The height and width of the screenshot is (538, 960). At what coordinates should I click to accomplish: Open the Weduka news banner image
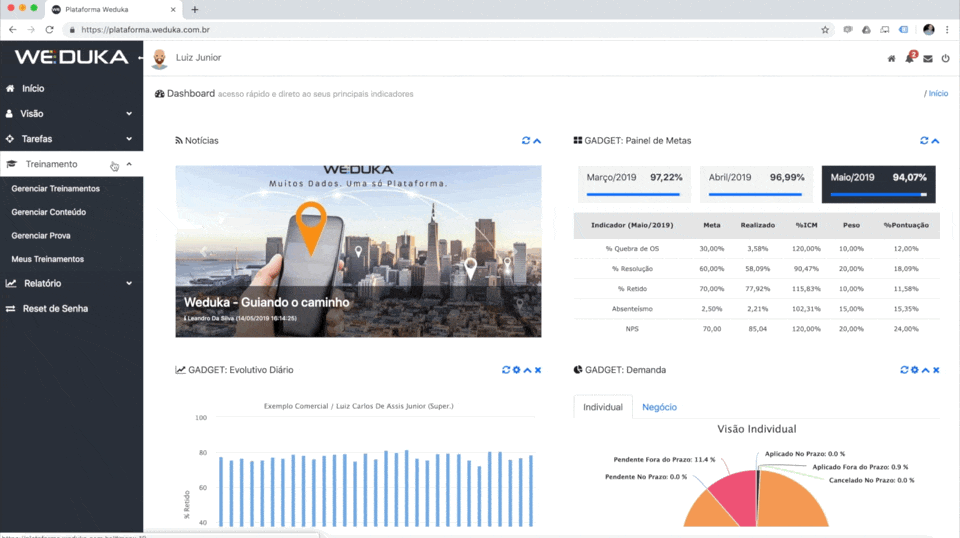point(358,252)
